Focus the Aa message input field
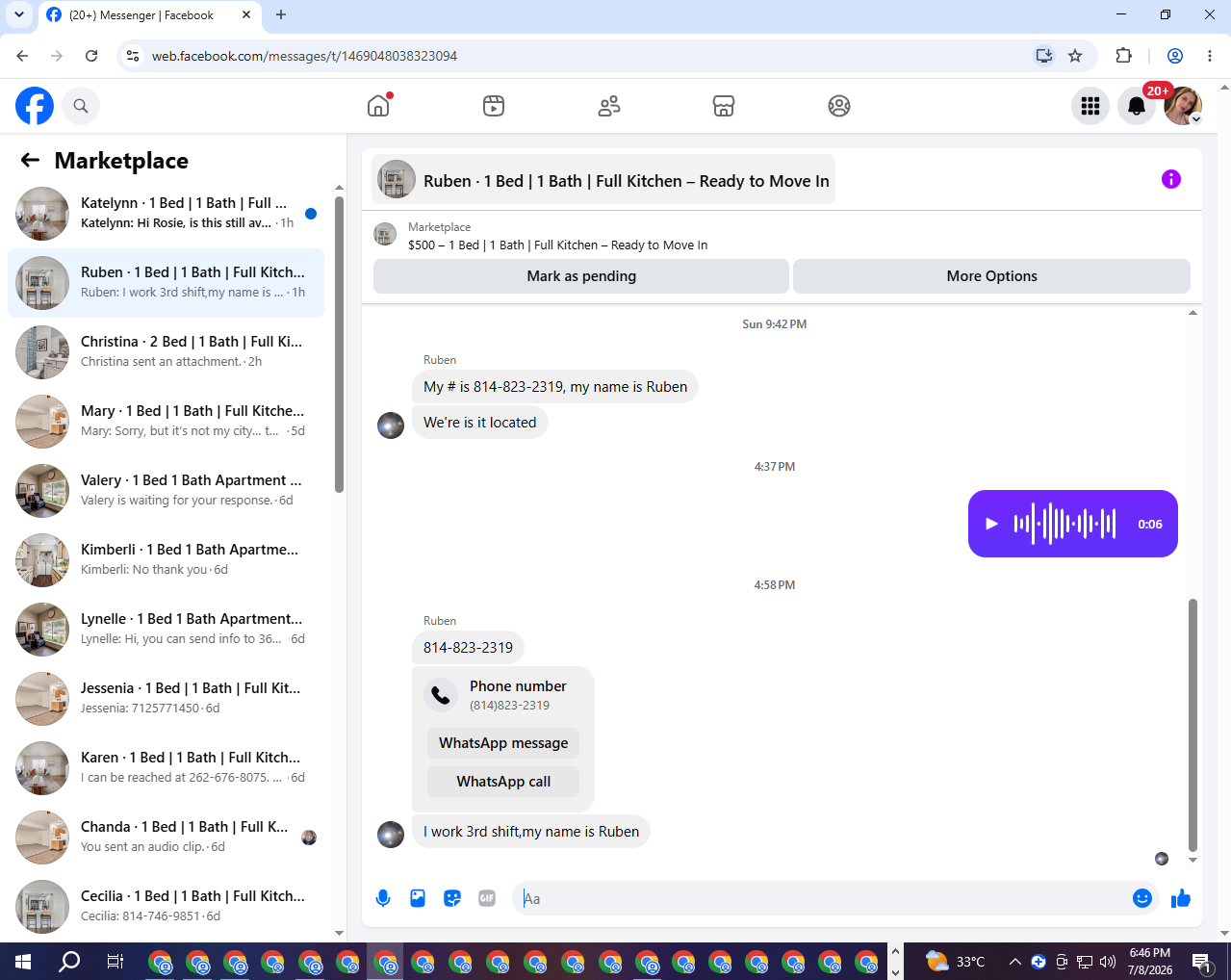1231x980 pixels. [x=822, y=898]
